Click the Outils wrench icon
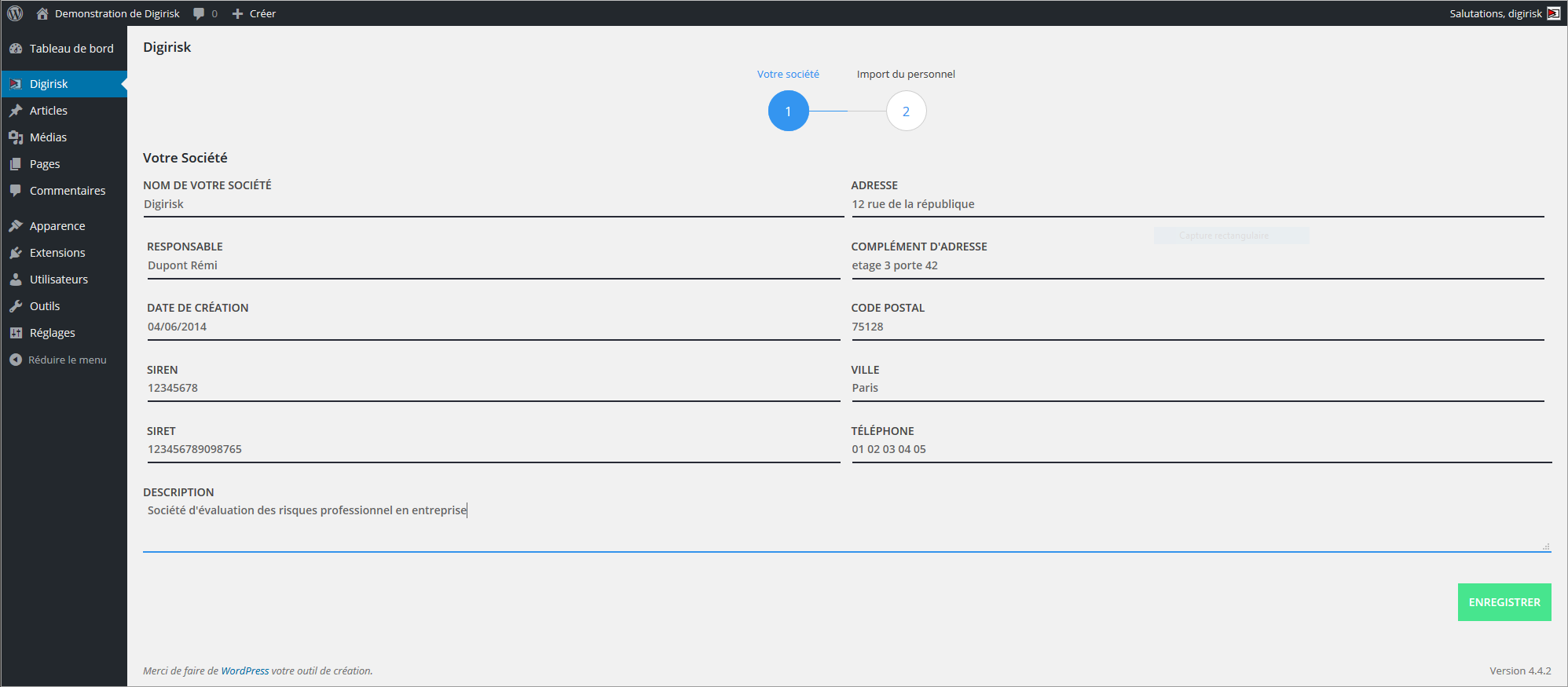 [16, 306]
